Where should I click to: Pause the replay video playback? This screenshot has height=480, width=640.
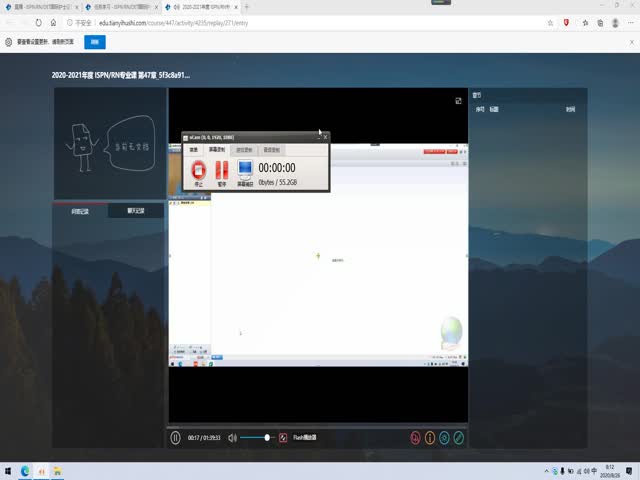[x=176, y=437]
